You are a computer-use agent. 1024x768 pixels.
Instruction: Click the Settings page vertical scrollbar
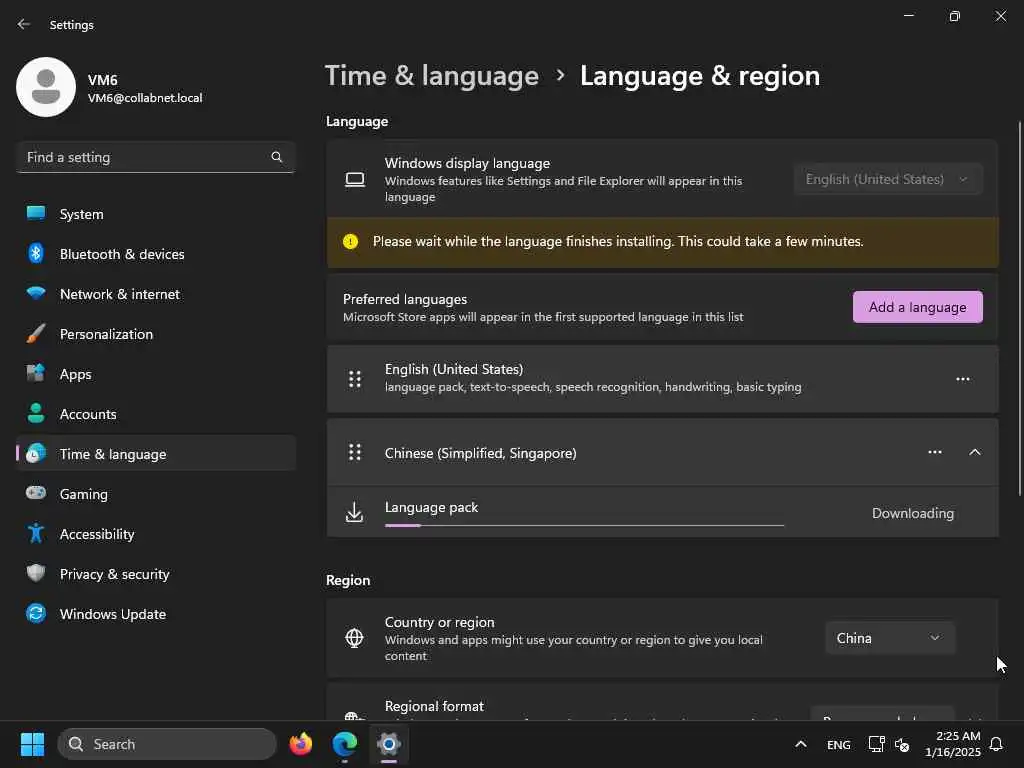coord(1019,308)
